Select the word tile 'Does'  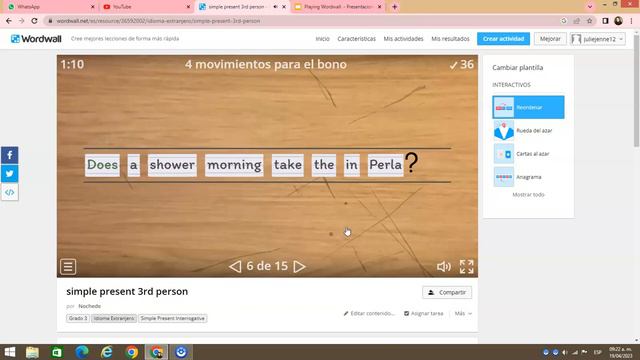click(102, 165)
